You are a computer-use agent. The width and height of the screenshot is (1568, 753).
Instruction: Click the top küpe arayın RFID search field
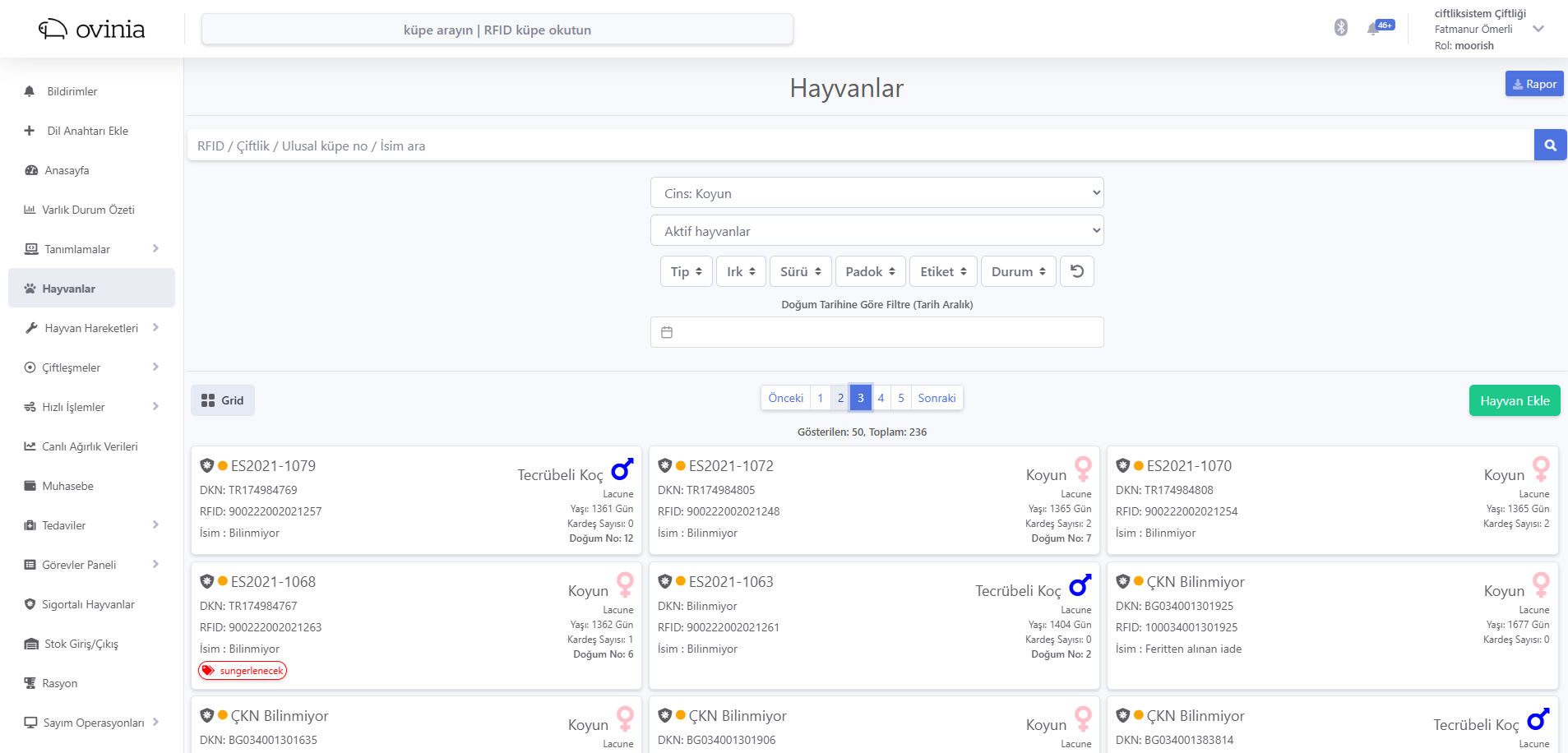[x=497, y=30]
